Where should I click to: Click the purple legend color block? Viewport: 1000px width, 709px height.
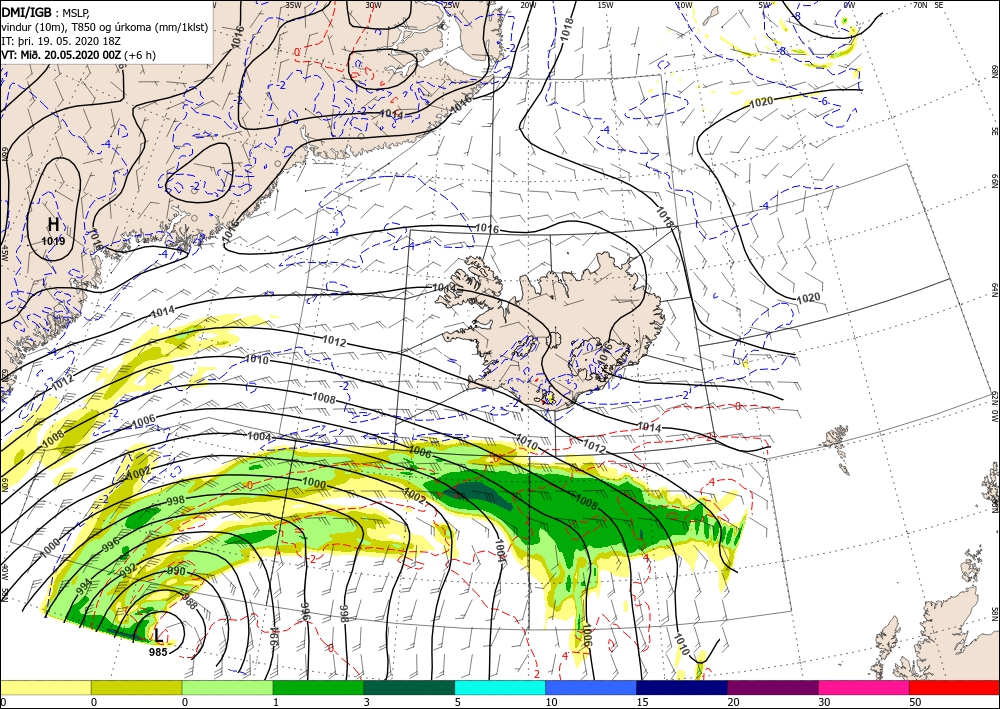pyautogui.click(x=773, y=687)
